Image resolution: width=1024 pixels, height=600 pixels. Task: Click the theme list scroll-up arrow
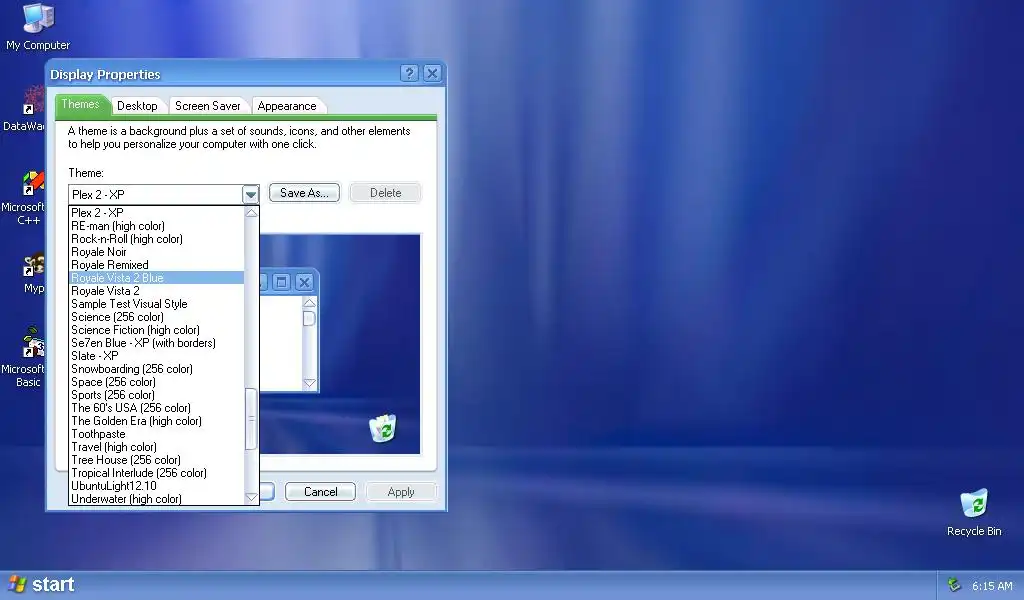tap(251, 213)
